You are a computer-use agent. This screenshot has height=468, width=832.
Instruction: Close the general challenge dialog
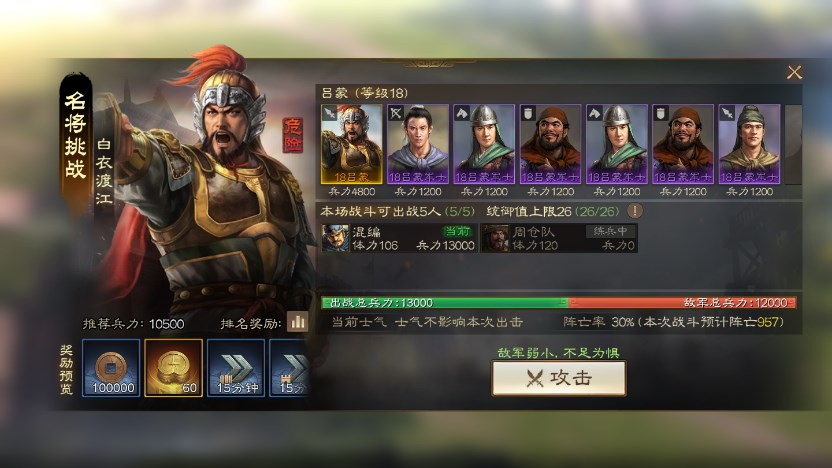(794, 72)
